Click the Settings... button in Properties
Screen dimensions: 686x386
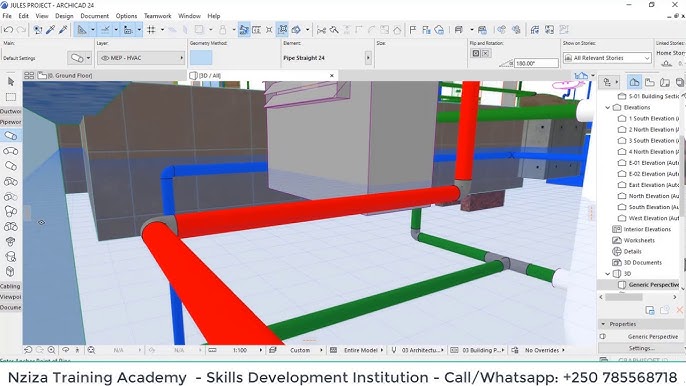pos(641,348)
